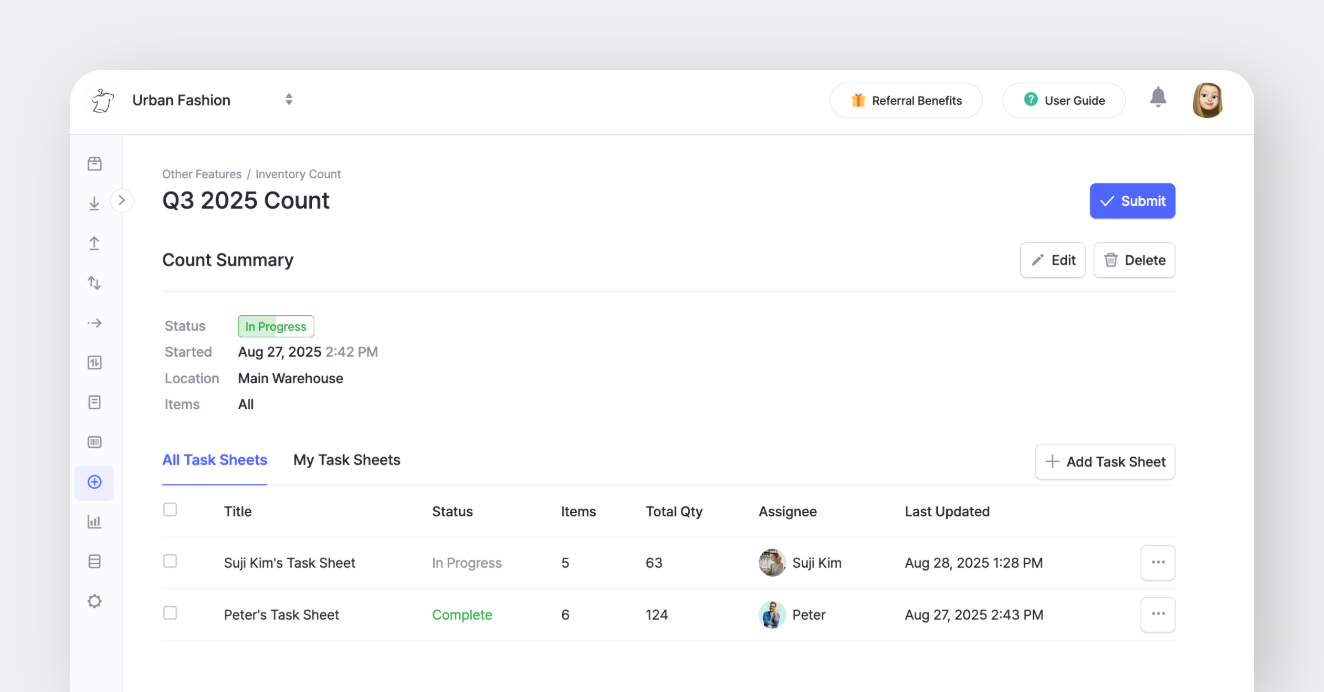Click the Inventory Count breadcrumb link

(x=298, y=173)
